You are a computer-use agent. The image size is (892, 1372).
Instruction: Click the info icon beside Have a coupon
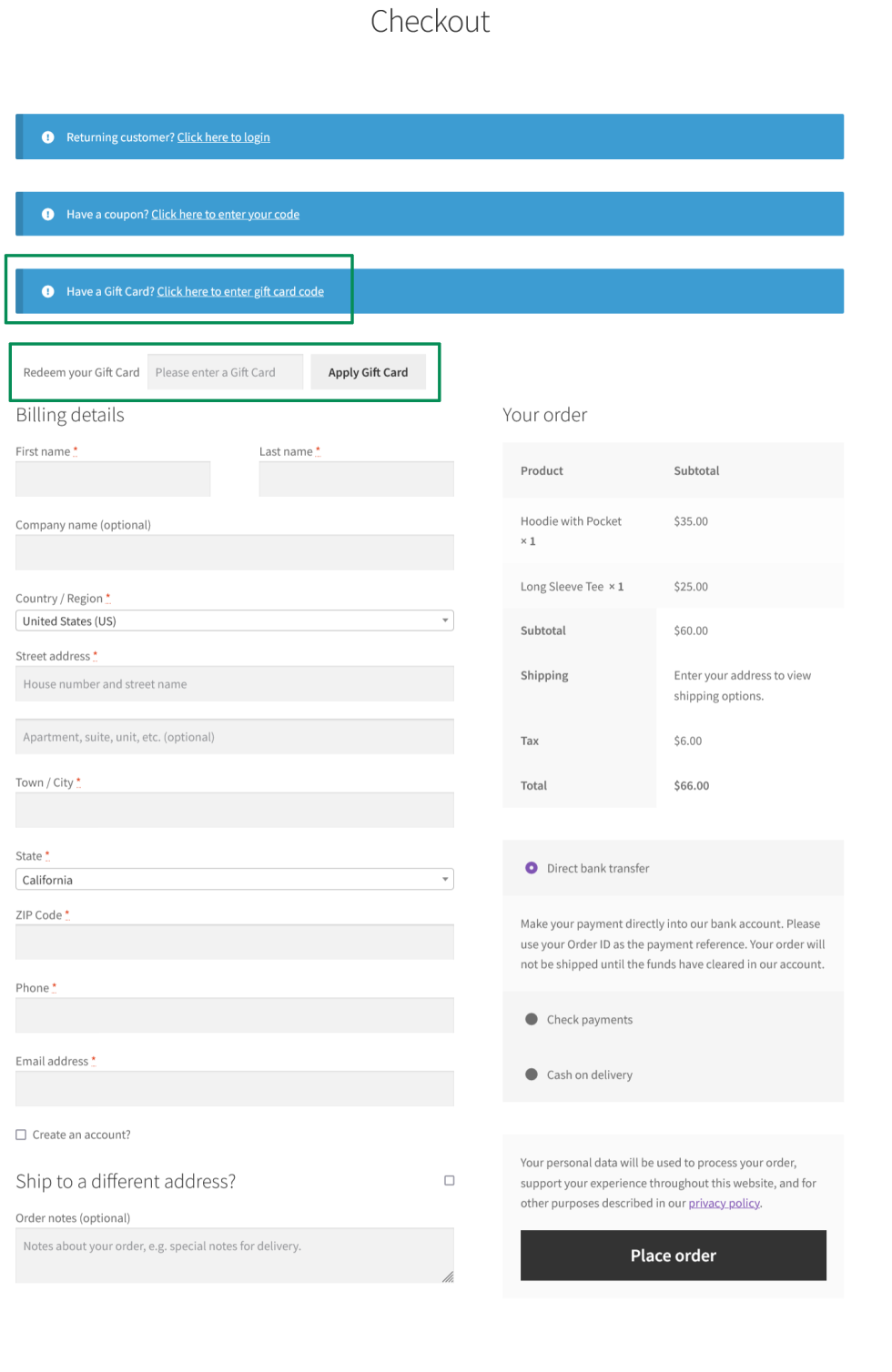(x=48, y=215)
